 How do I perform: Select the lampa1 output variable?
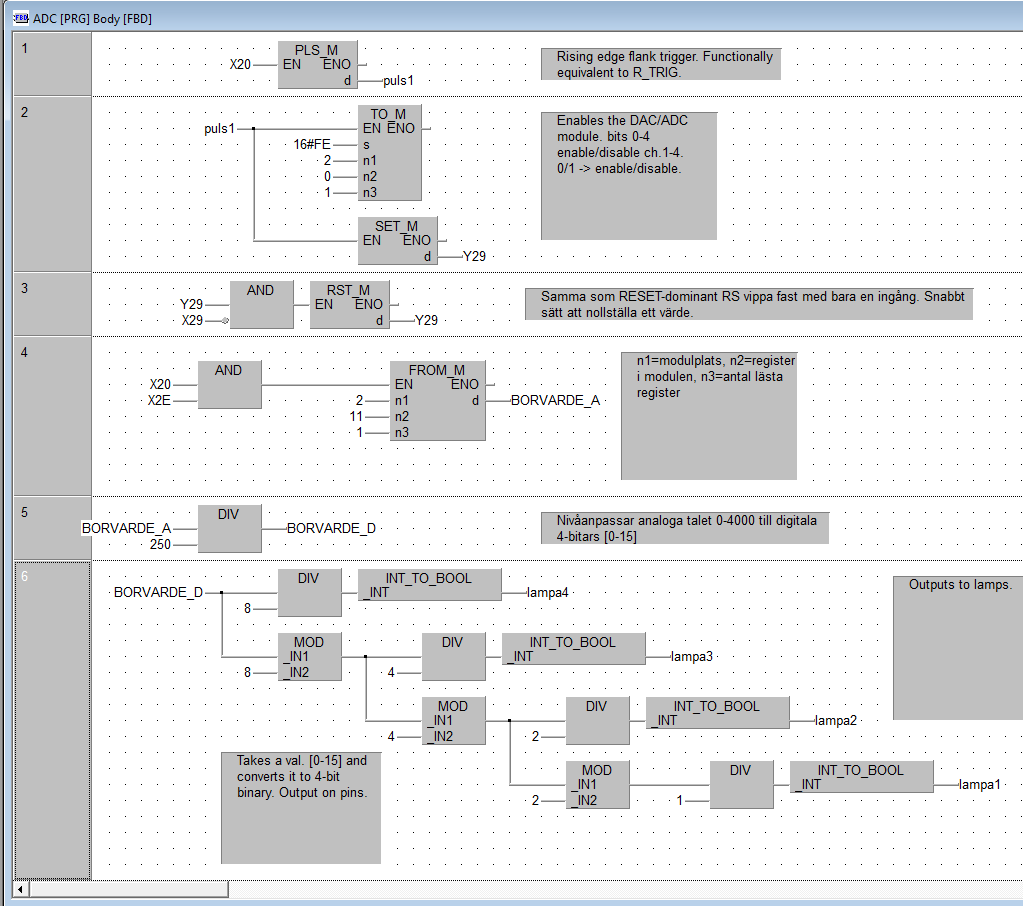979,785
